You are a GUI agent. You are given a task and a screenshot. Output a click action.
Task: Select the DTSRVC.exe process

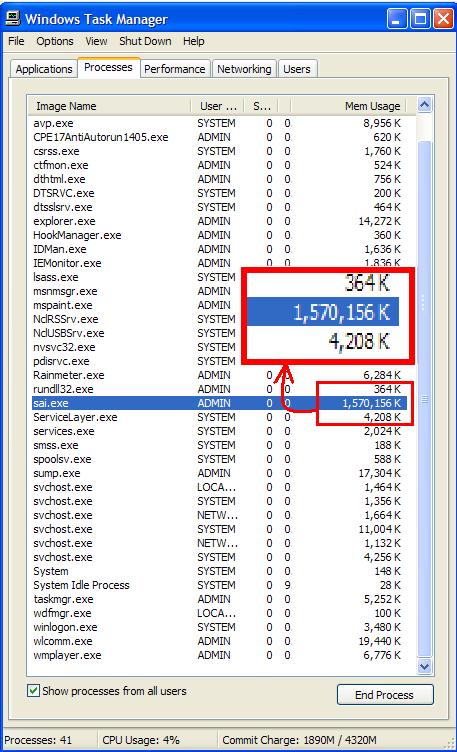pyautogui.click(x=220, y=193)
